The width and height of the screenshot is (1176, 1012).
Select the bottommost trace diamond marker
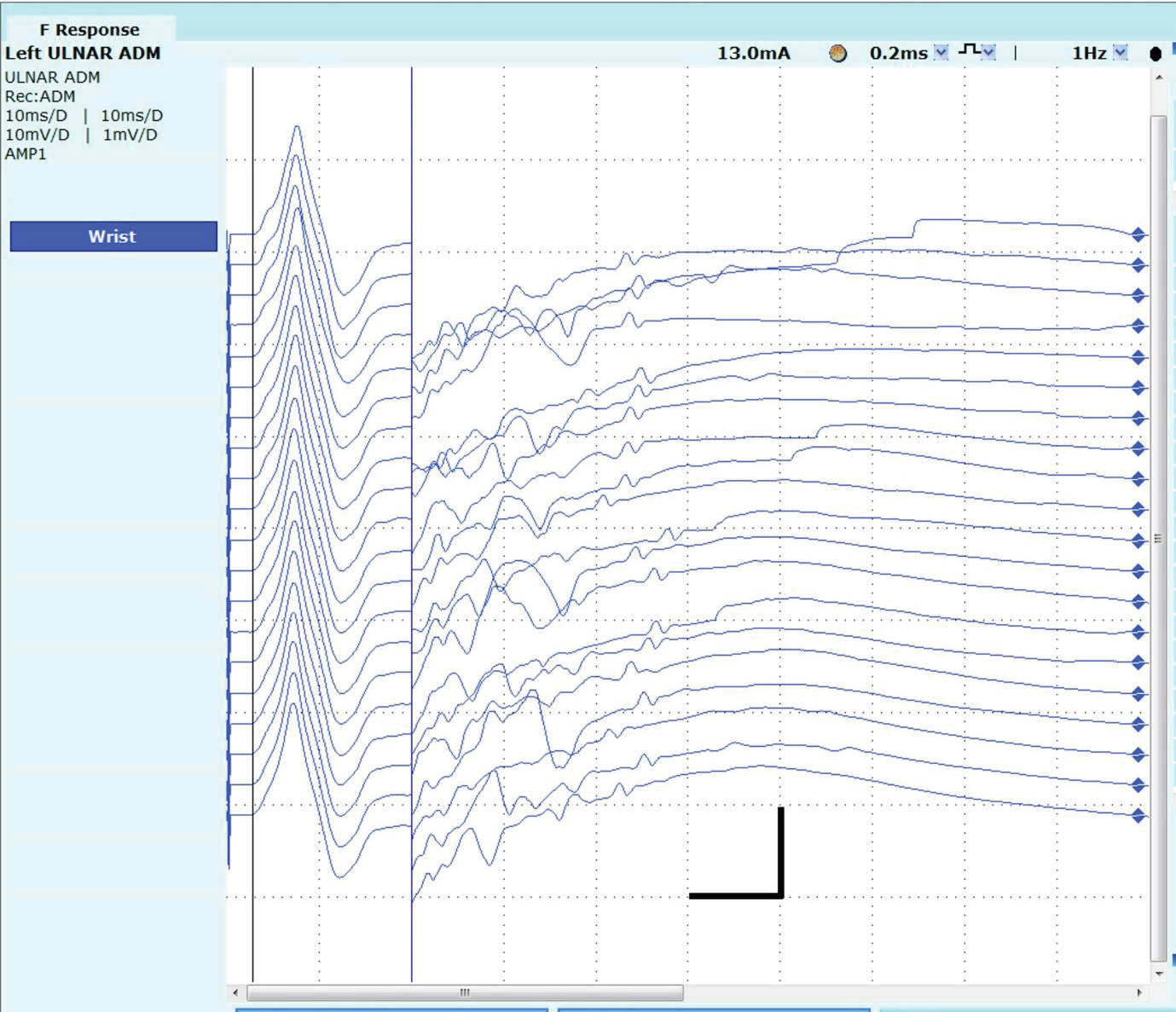1138,816
